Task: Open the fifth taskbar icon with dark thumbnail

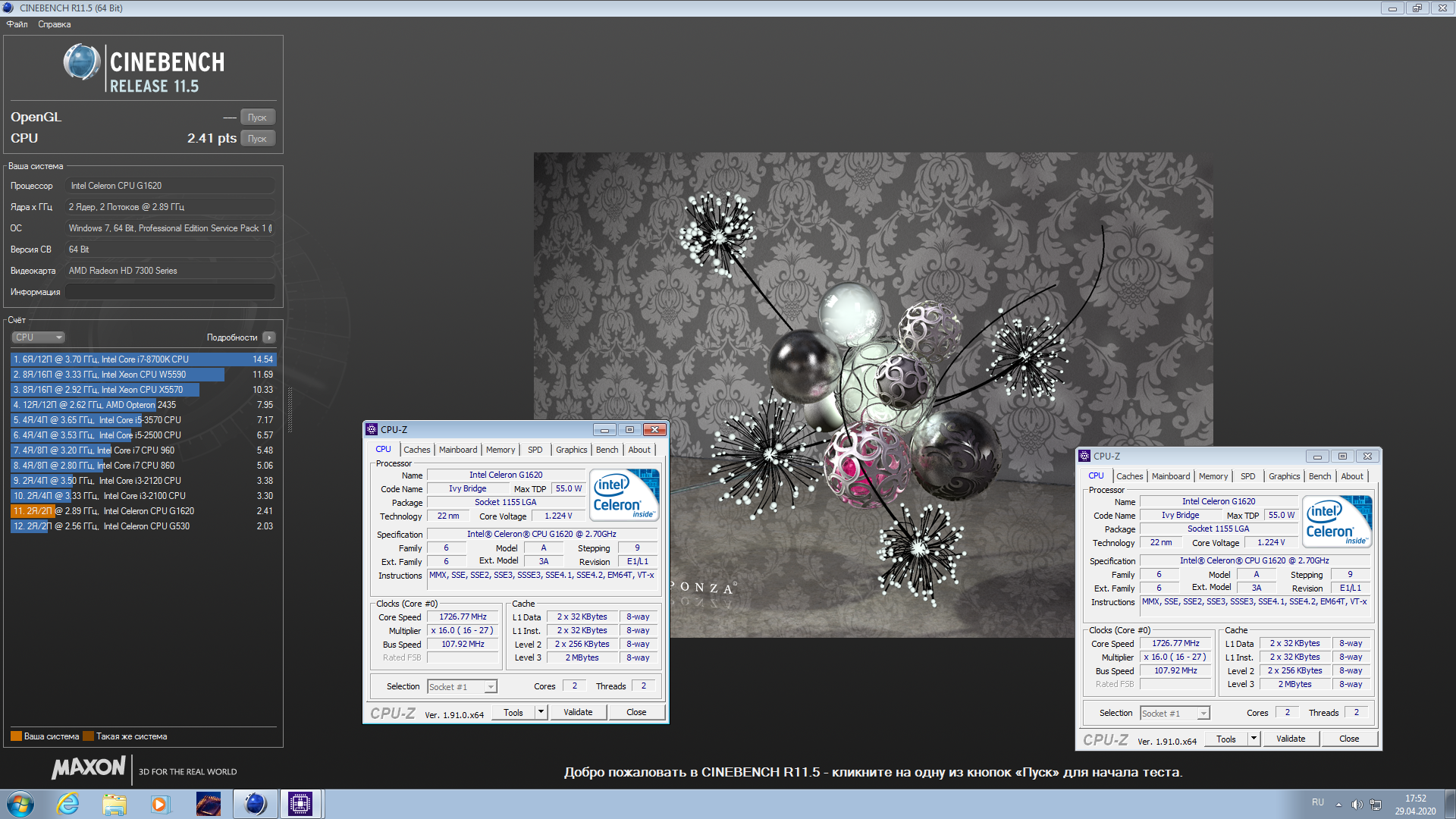Action: point(208,804)
